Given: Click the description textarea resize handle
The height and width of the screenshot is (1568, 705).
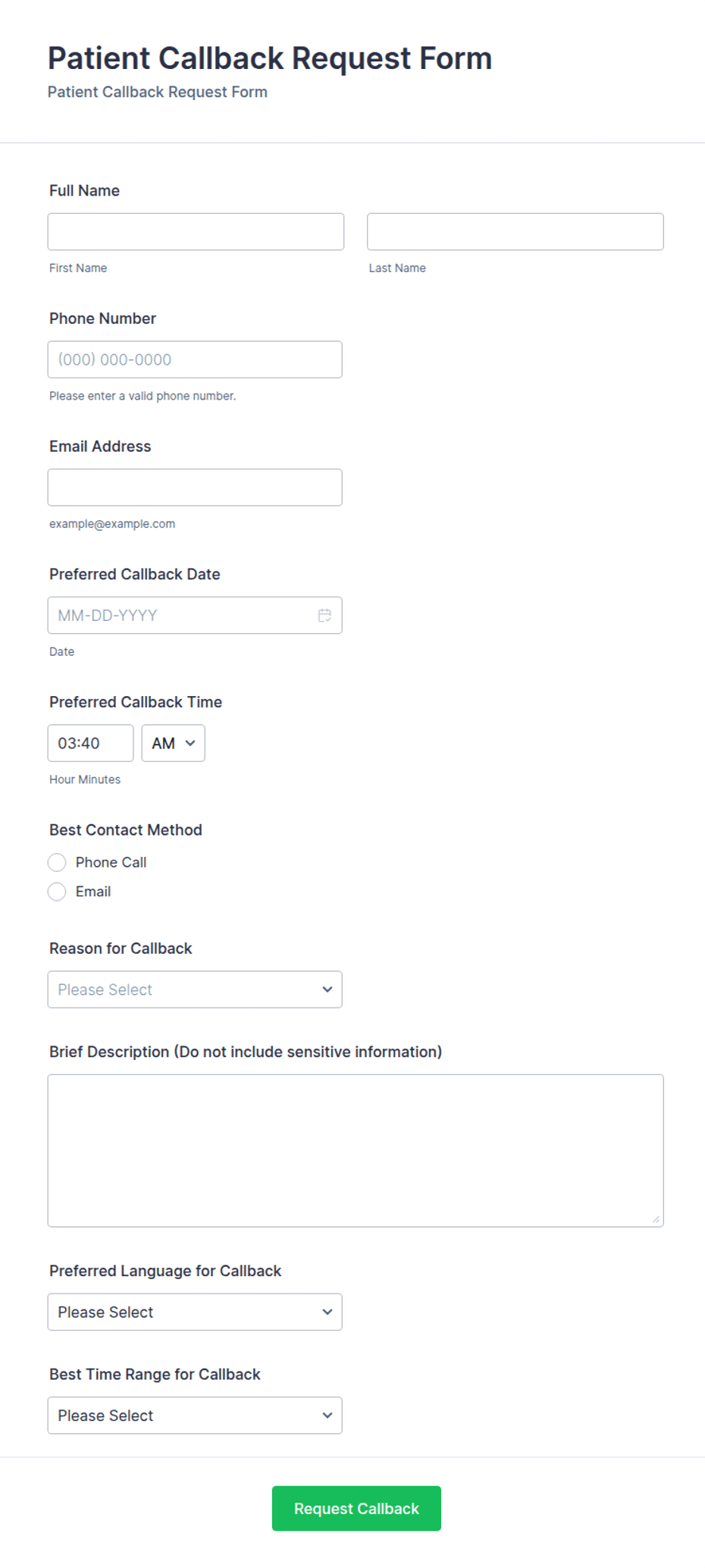Looking at the screenshot, I should (x=656, y=1218).
